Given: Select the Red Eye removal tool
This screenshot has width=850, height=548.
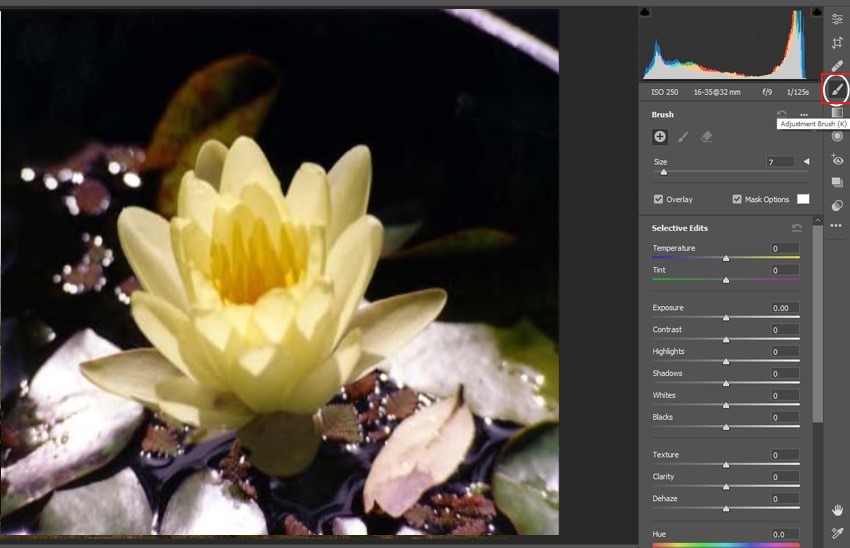Looking at the screenshot, I should click(x=837, y=160).
